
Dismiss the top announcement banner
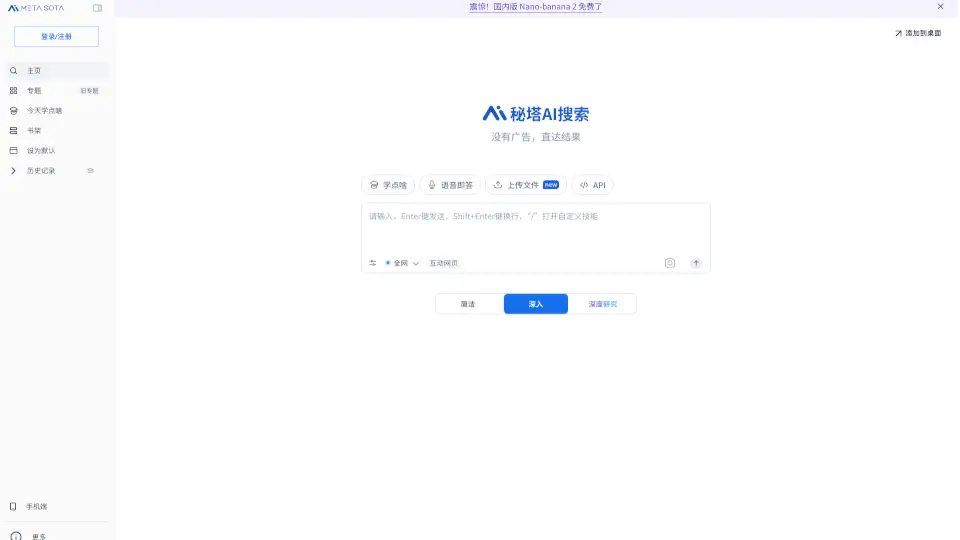click(940, 7)
